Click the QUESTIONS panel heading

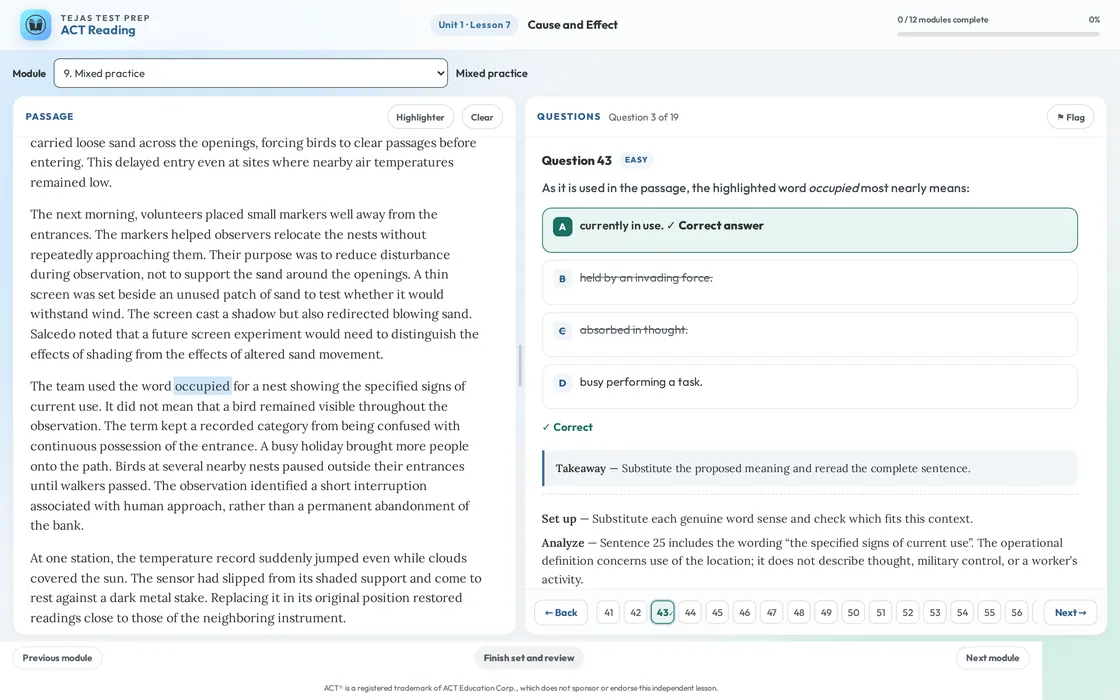[569, 116]
